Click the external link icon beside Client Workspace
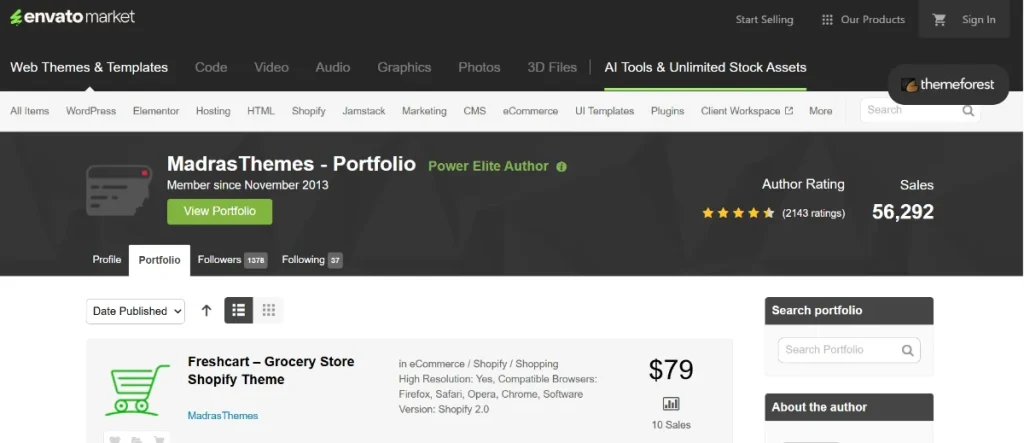This screenshot has height=443, width=1024. (x=788, y=111)
